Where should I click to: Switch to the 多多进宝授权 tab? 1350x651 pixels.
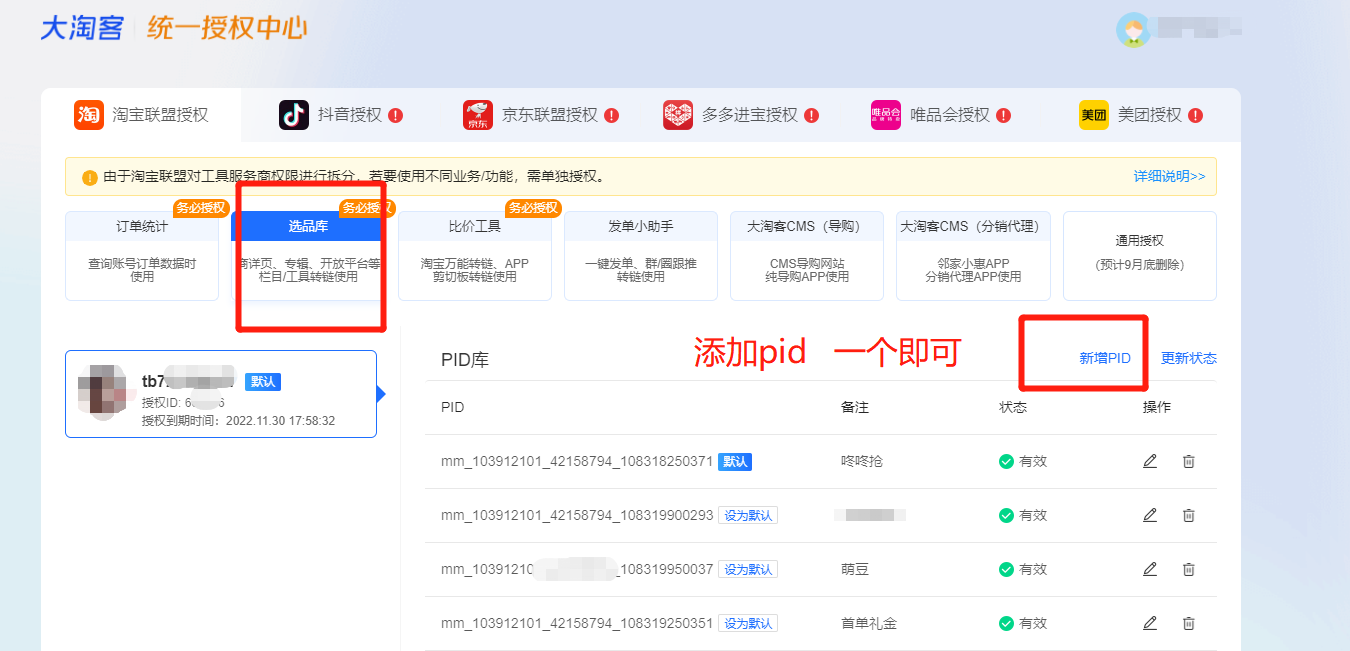[741, 115]
